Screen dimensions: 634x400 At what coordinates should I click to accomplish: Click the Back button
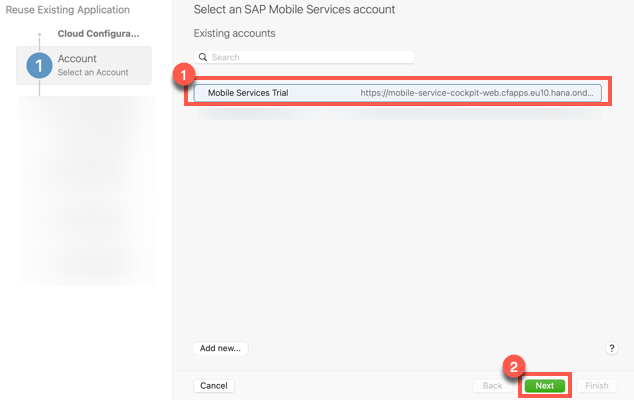(492, 385)
